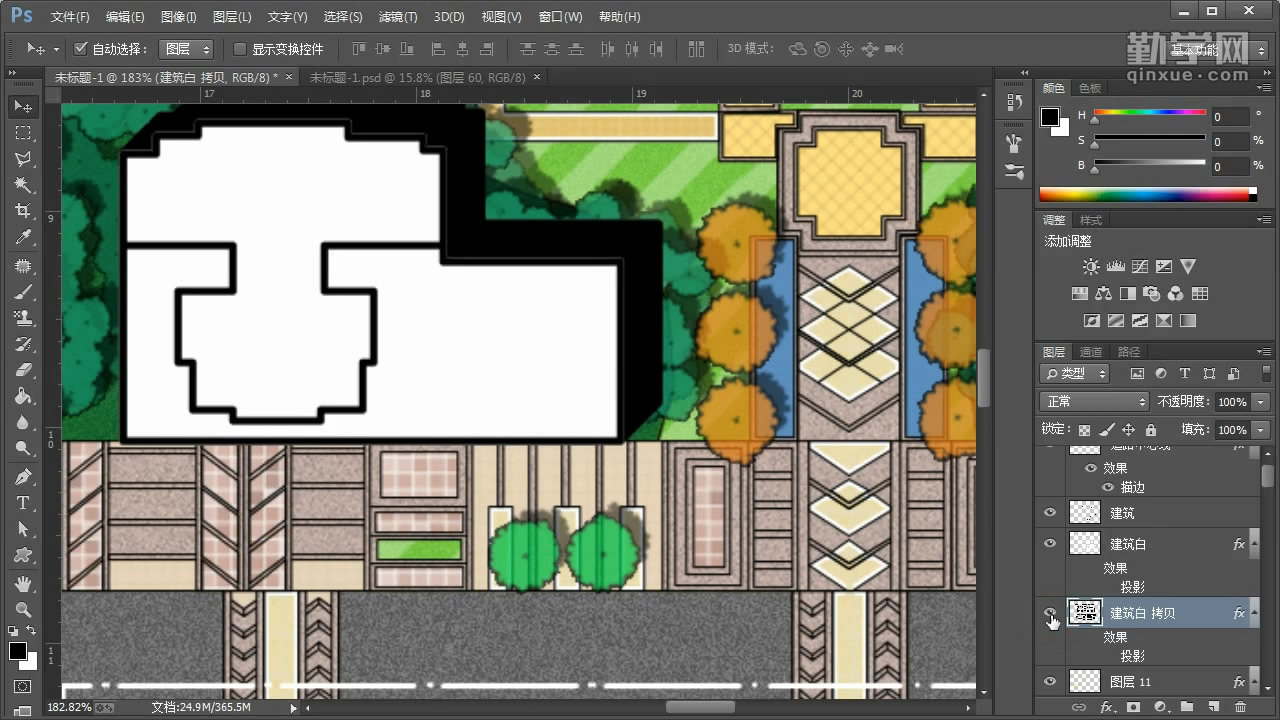Open the 窗口(W) menu
This screenshot has width=1280, height=720.
tap(560, 17)
